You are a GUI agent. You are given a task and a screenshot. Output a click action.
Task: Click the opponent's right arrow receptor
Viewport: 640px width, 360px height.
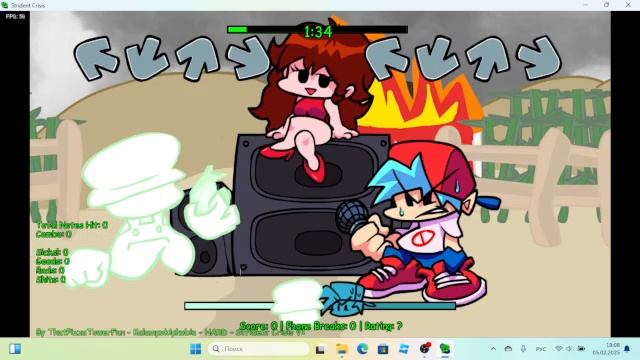click(248, 58)
